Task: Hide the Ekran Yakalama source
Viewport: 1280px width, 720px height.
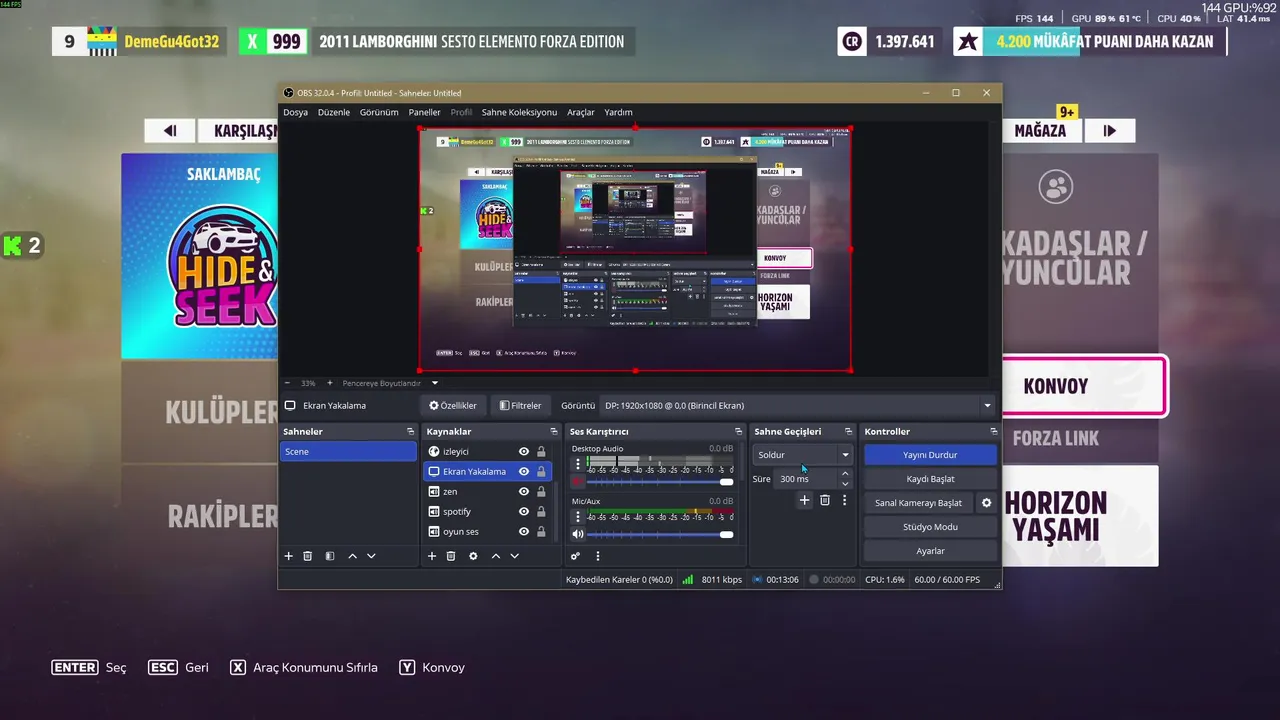Action: coord(523,472)
